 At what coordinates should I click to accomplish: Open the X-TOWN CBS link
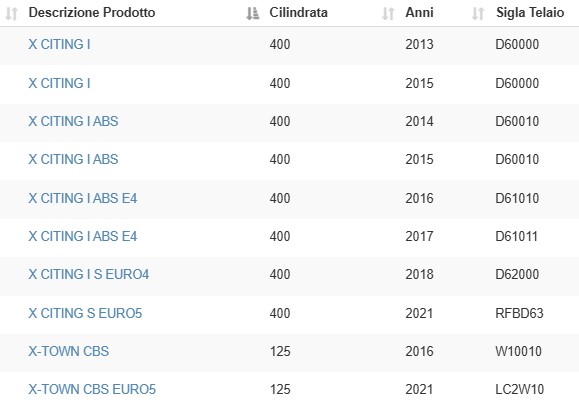[x=69, y=351]
